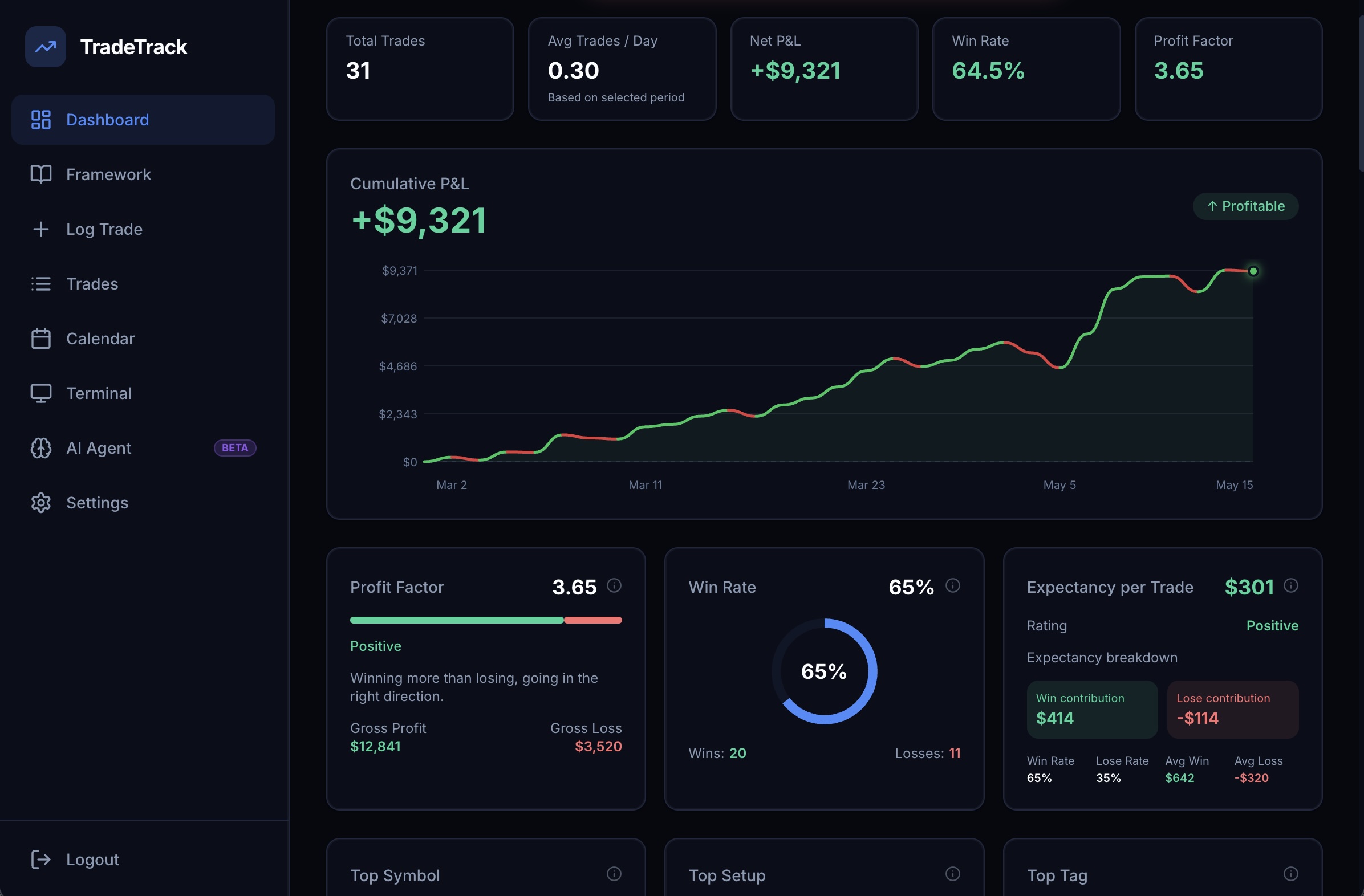Click the page vertical scrollbar
Viewport: 1364px width, 896px height.
point(1361,95)
